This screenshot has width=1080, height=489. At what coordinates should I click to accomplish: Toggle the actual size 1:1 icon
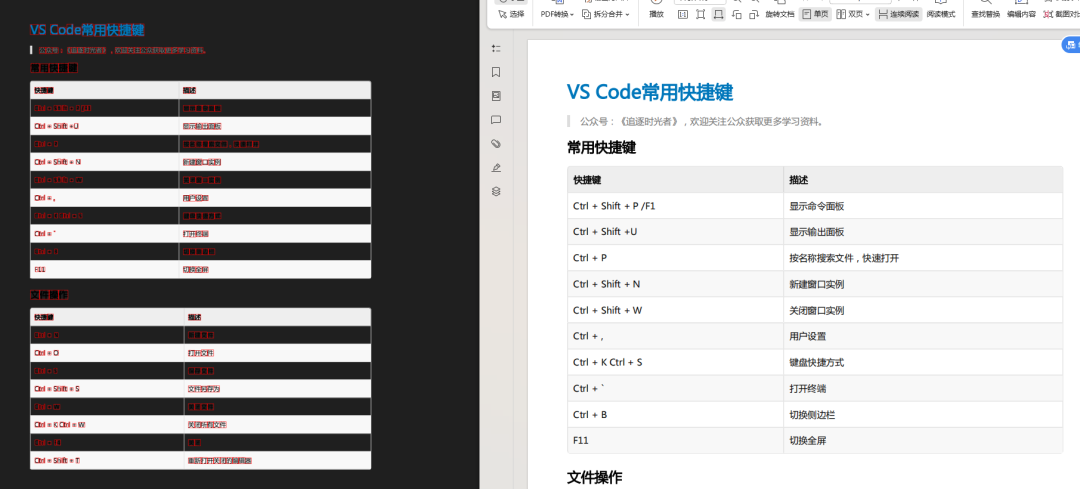pos(683,14)
